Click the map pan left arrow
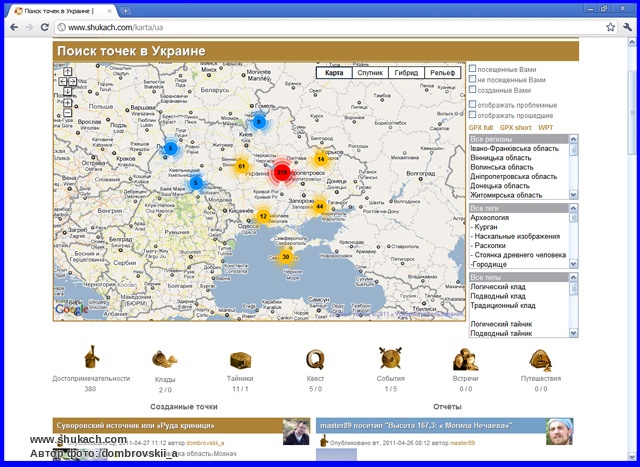The width and height of the screenshot is (640, 467). pyautogui.click(x=62, y=82)
